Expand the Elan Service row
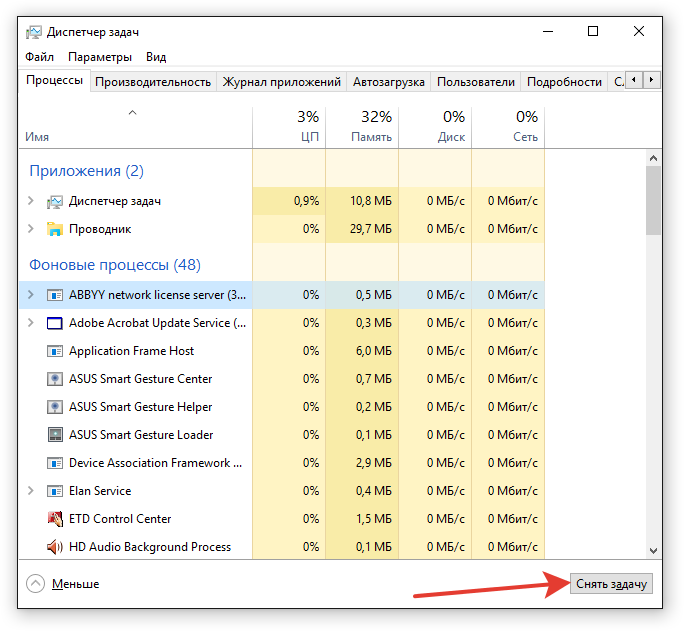Viewport: 684px width, 631px height. pyautogui.click(x=31, y=491)
